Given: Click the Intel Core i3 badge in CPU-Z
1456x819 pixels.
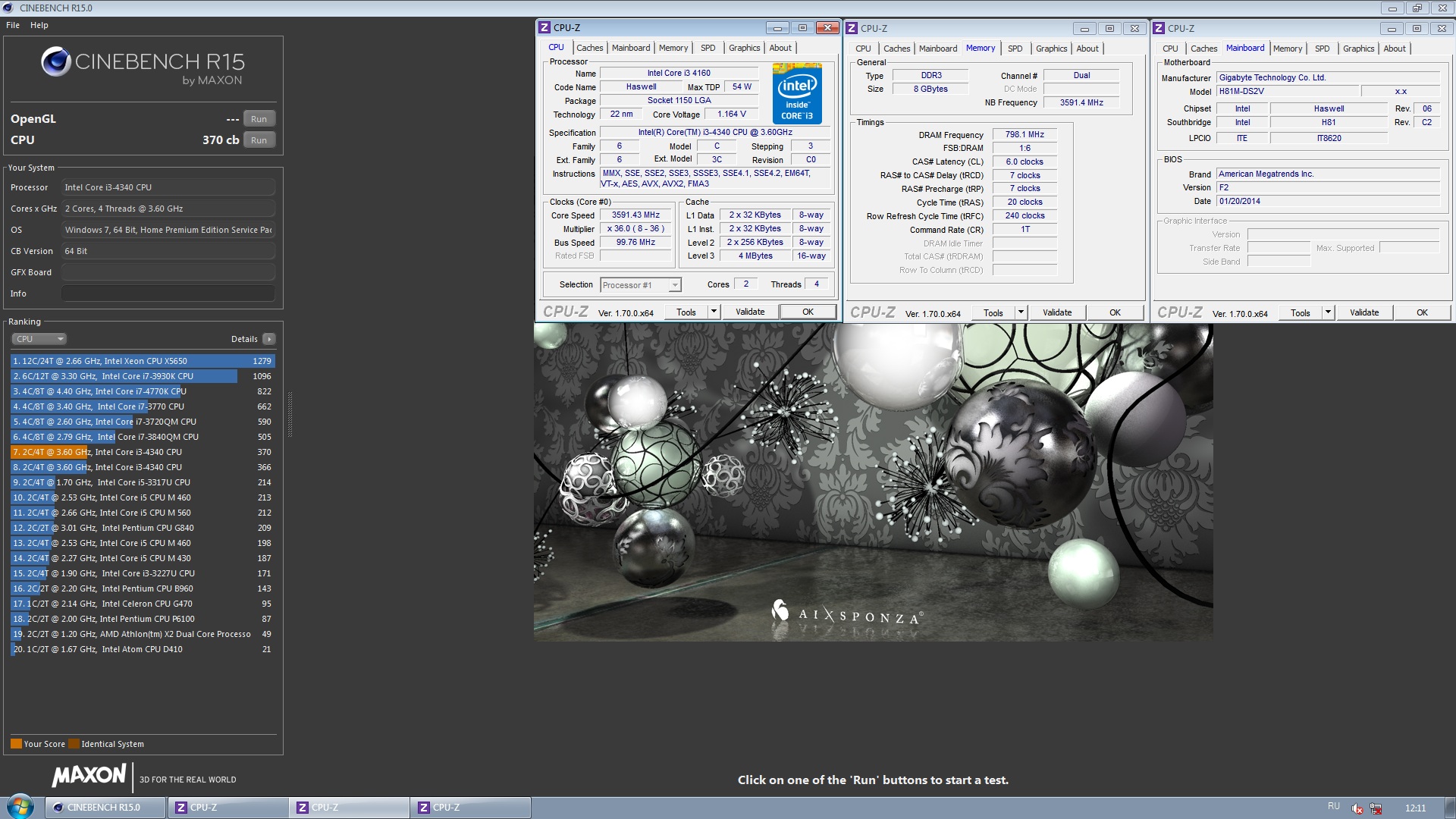Looking at the screenshot, I should pos(797,94).
